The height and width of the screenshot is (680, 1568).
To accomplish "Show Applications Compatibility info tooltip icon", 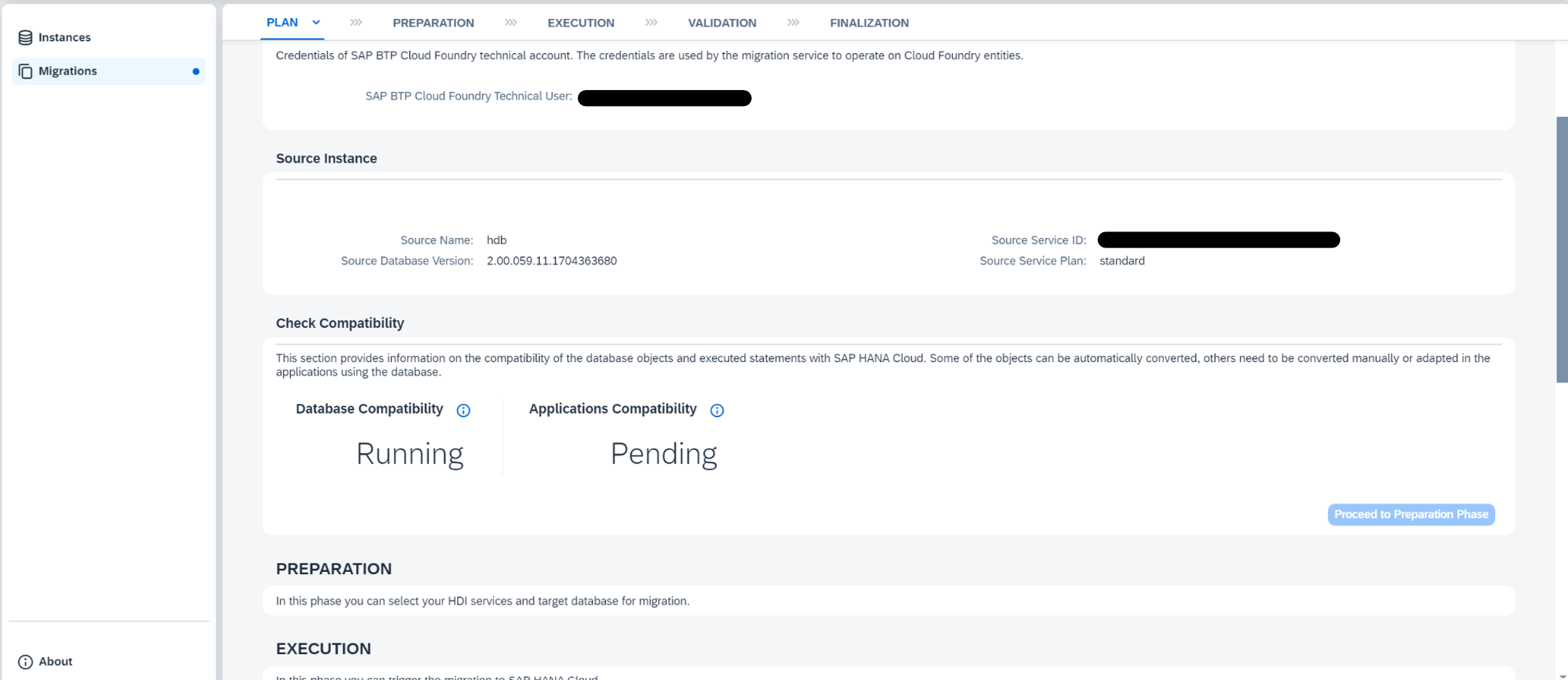I will click(x=717, y=411).
